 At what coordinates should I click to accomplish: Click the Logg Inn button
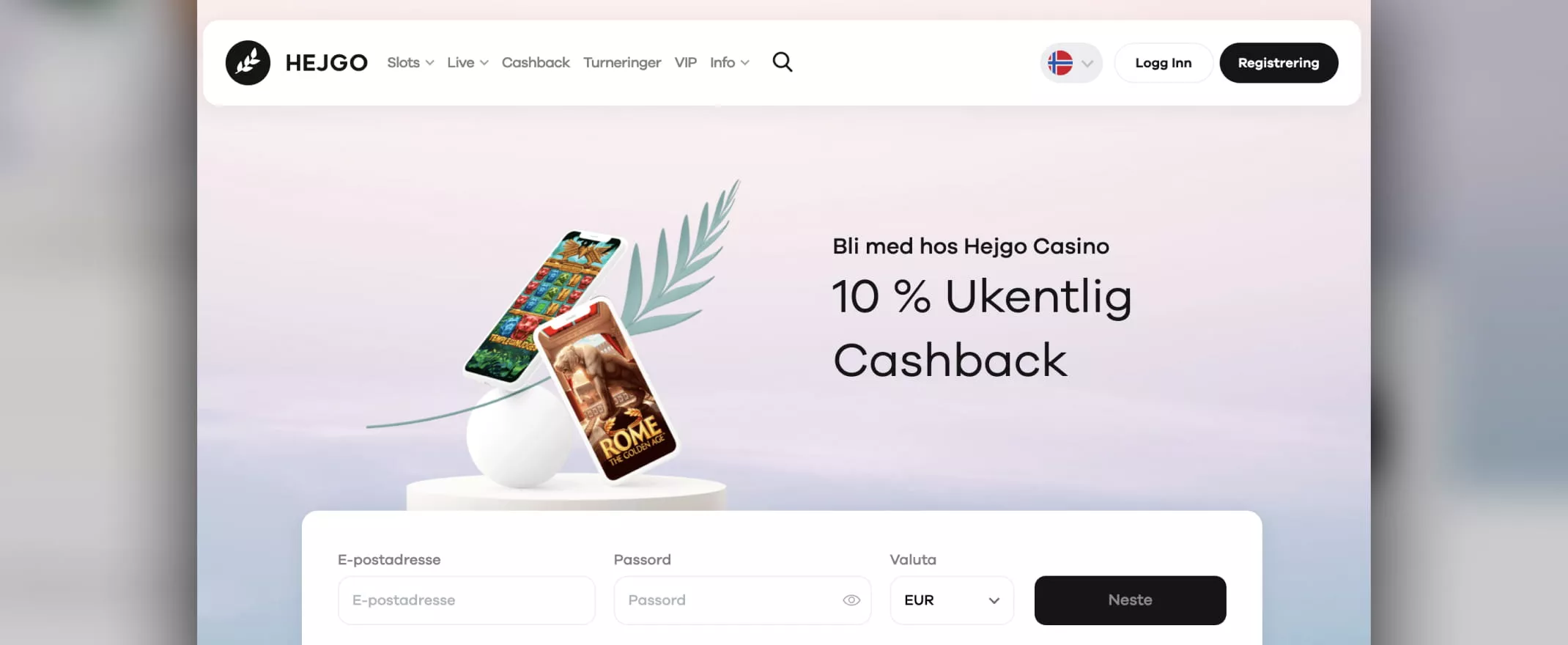tap(1164, 63)
